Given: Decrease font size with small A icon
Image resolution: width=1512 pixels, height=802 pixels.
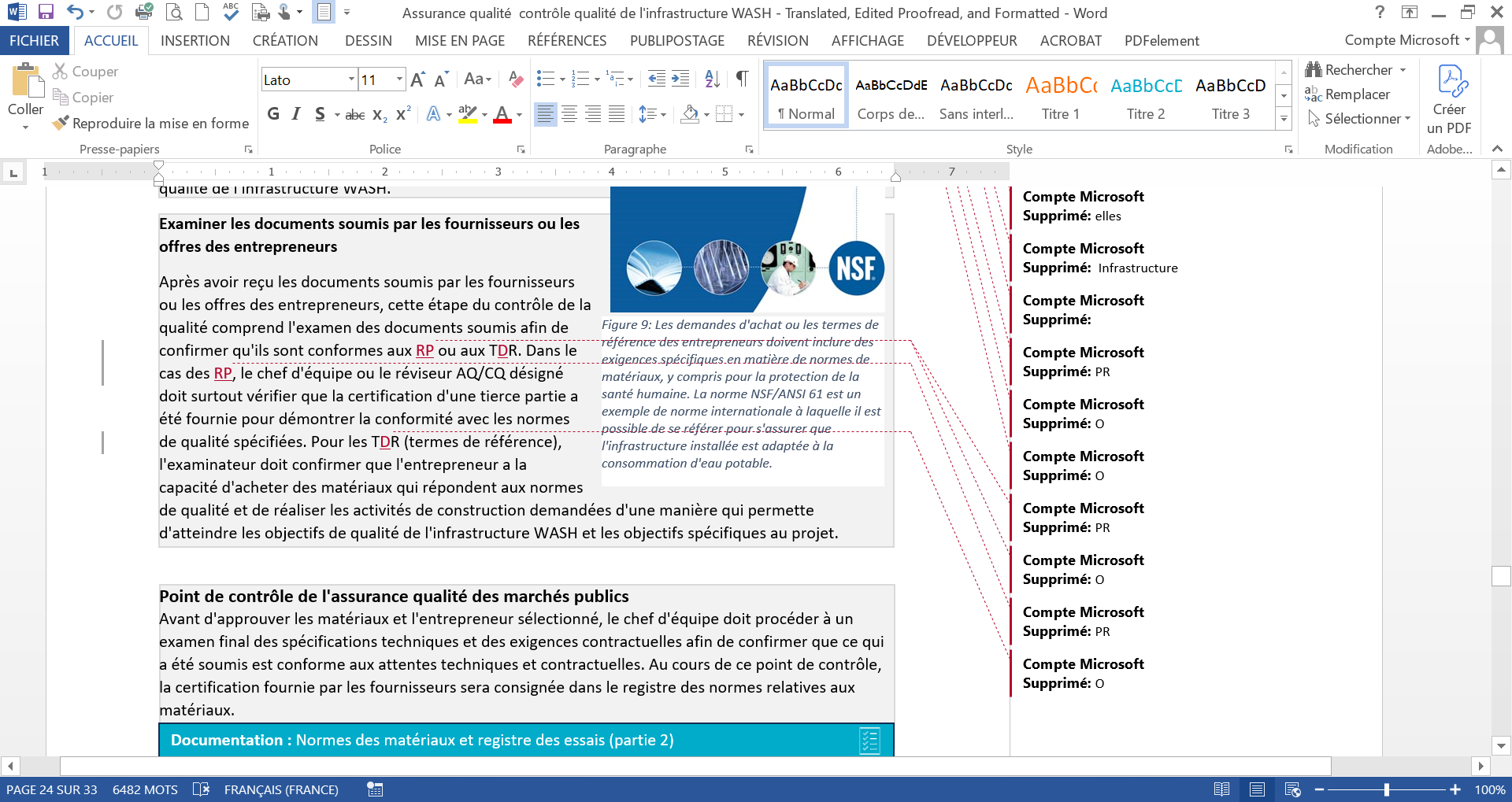Looking at the screenshot, I should (441, 79).
